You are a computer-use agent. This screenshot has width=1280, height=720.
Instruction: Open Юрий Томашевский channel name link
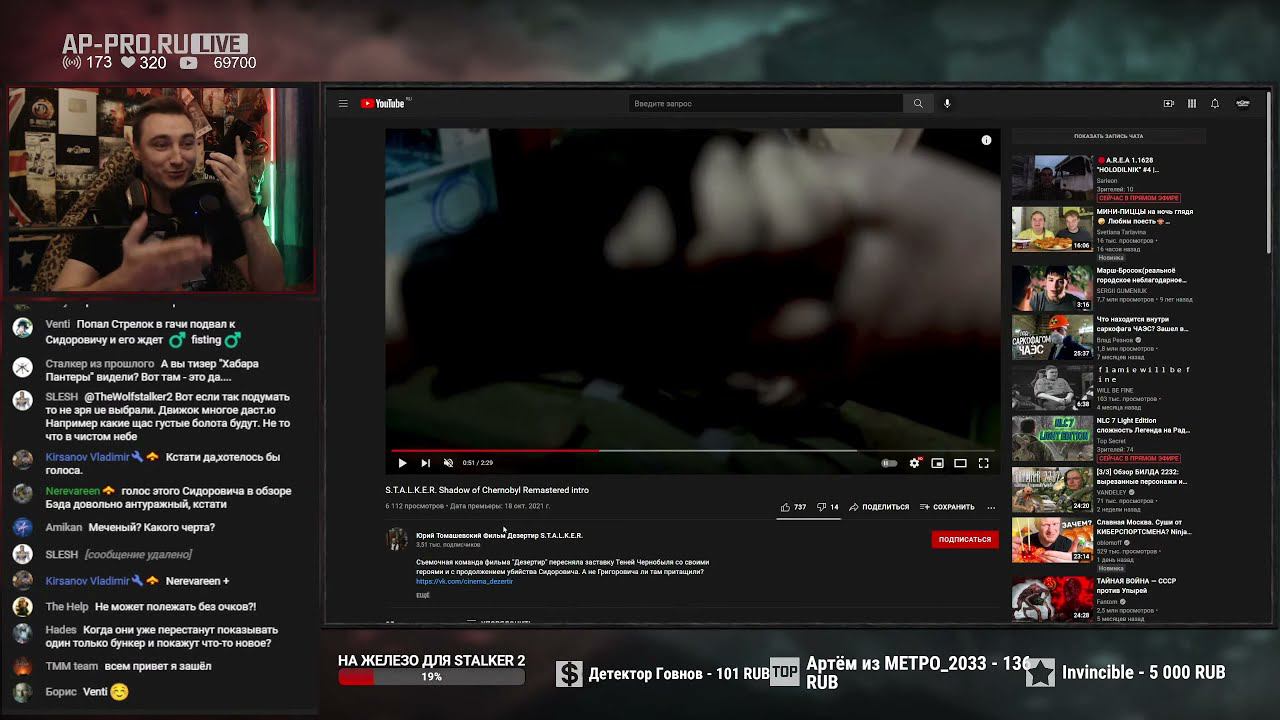tap(499, 535)
